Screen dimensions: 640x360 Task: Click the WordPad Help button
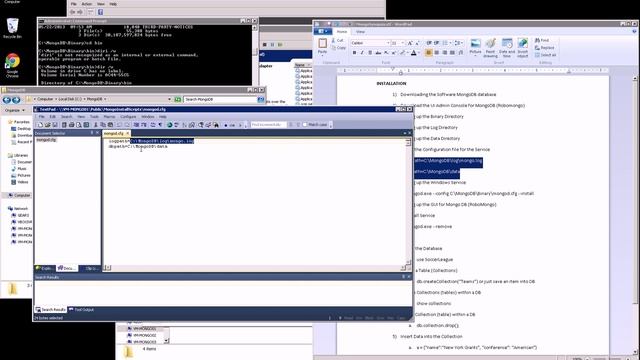click(x=634, y=31)
